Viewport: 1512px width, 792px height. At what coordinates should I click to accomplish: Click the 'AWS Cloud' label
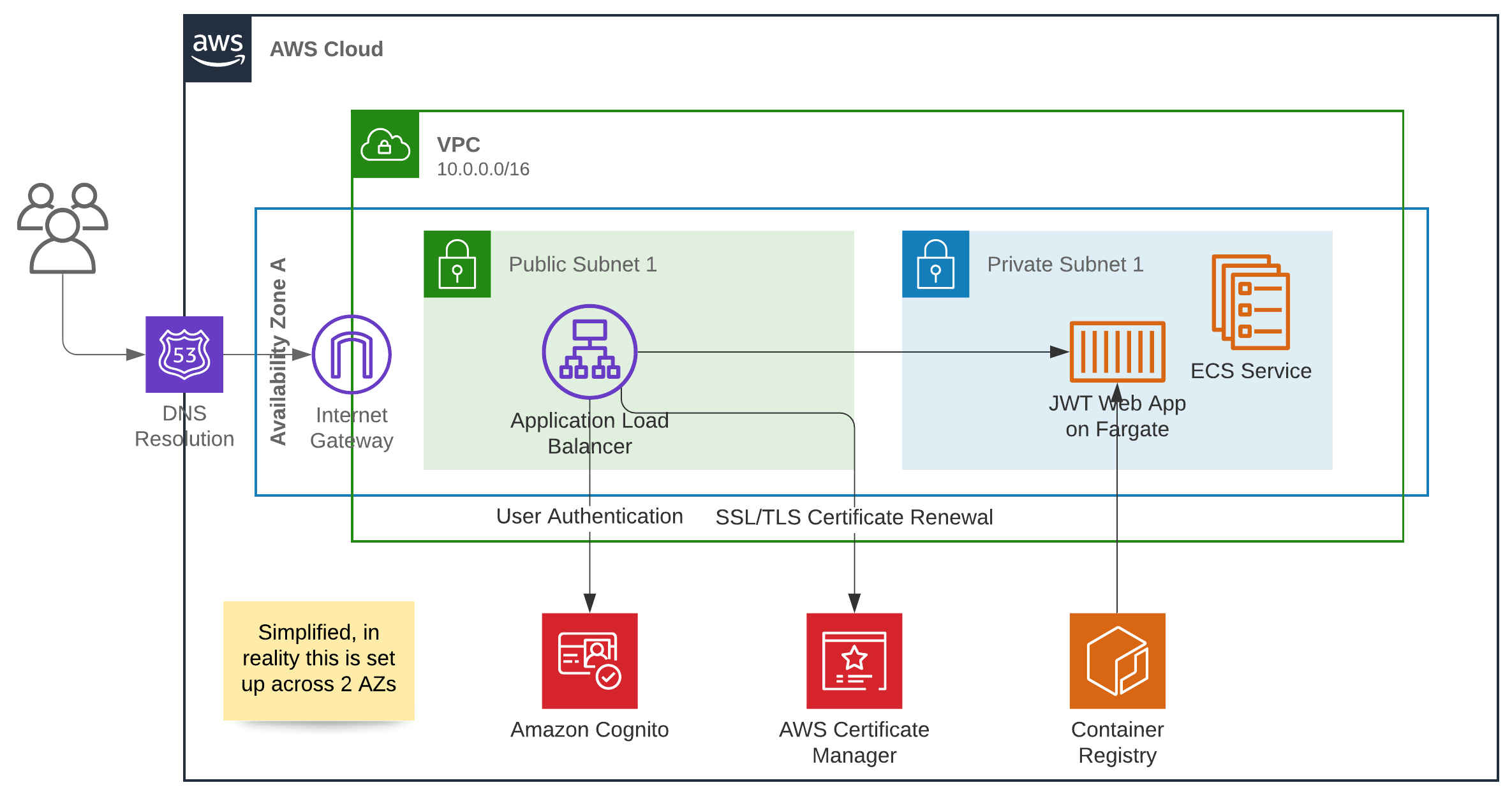[326, 49]
